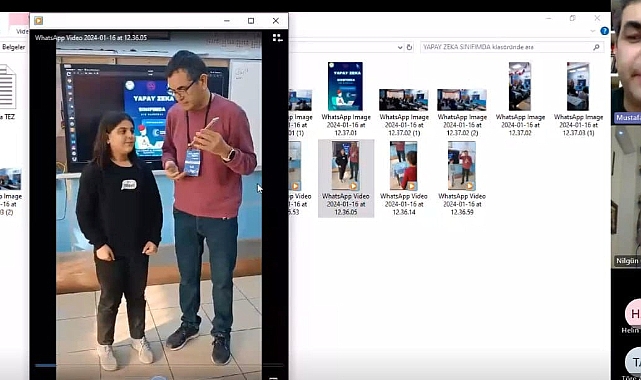Click the Belgeler folder in Explorer
This screenshot has height=380, width=641.
(x=13, y=47)
